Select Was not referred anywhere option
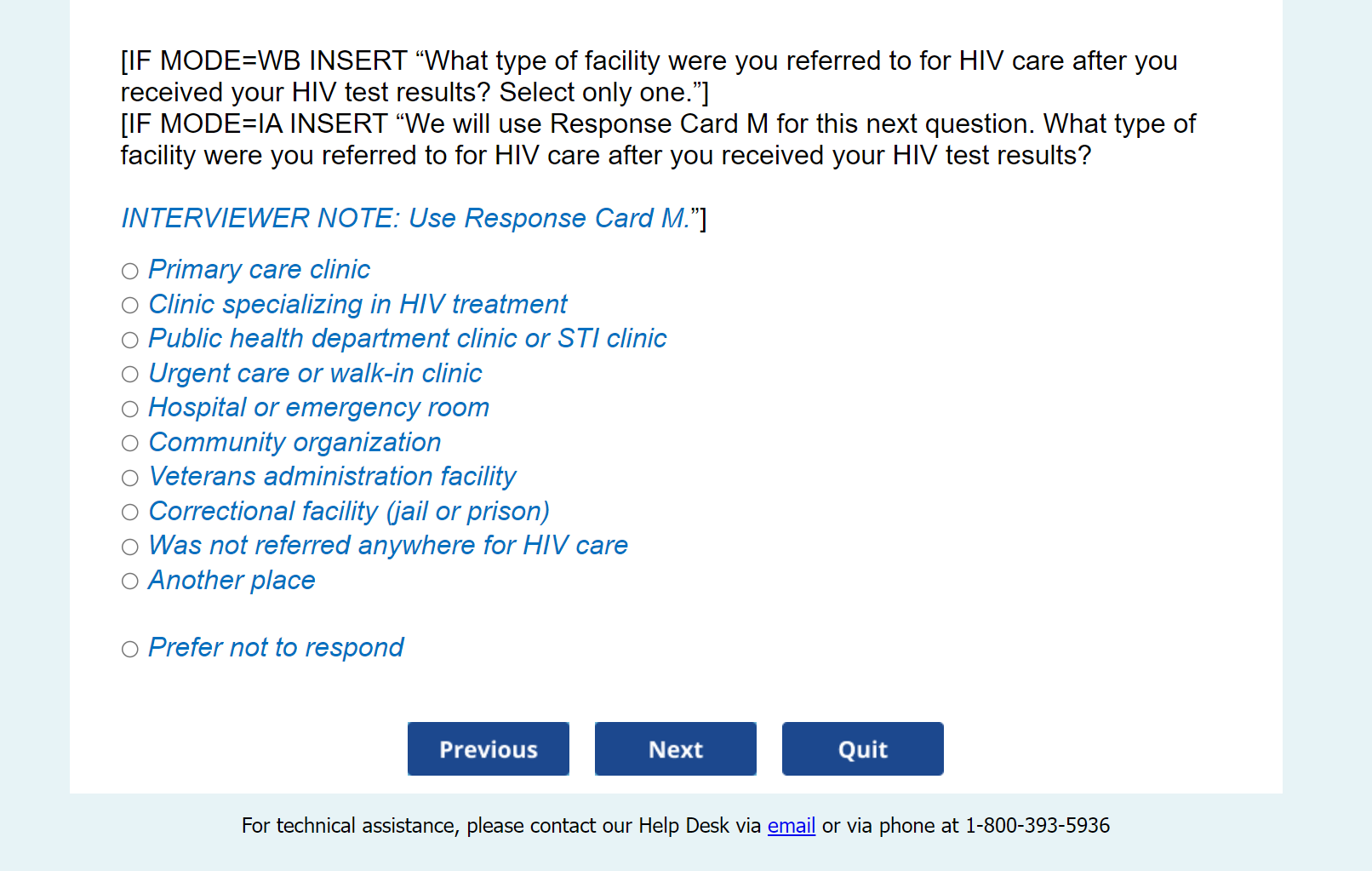Screen dimensions: 1372x871 130,547
